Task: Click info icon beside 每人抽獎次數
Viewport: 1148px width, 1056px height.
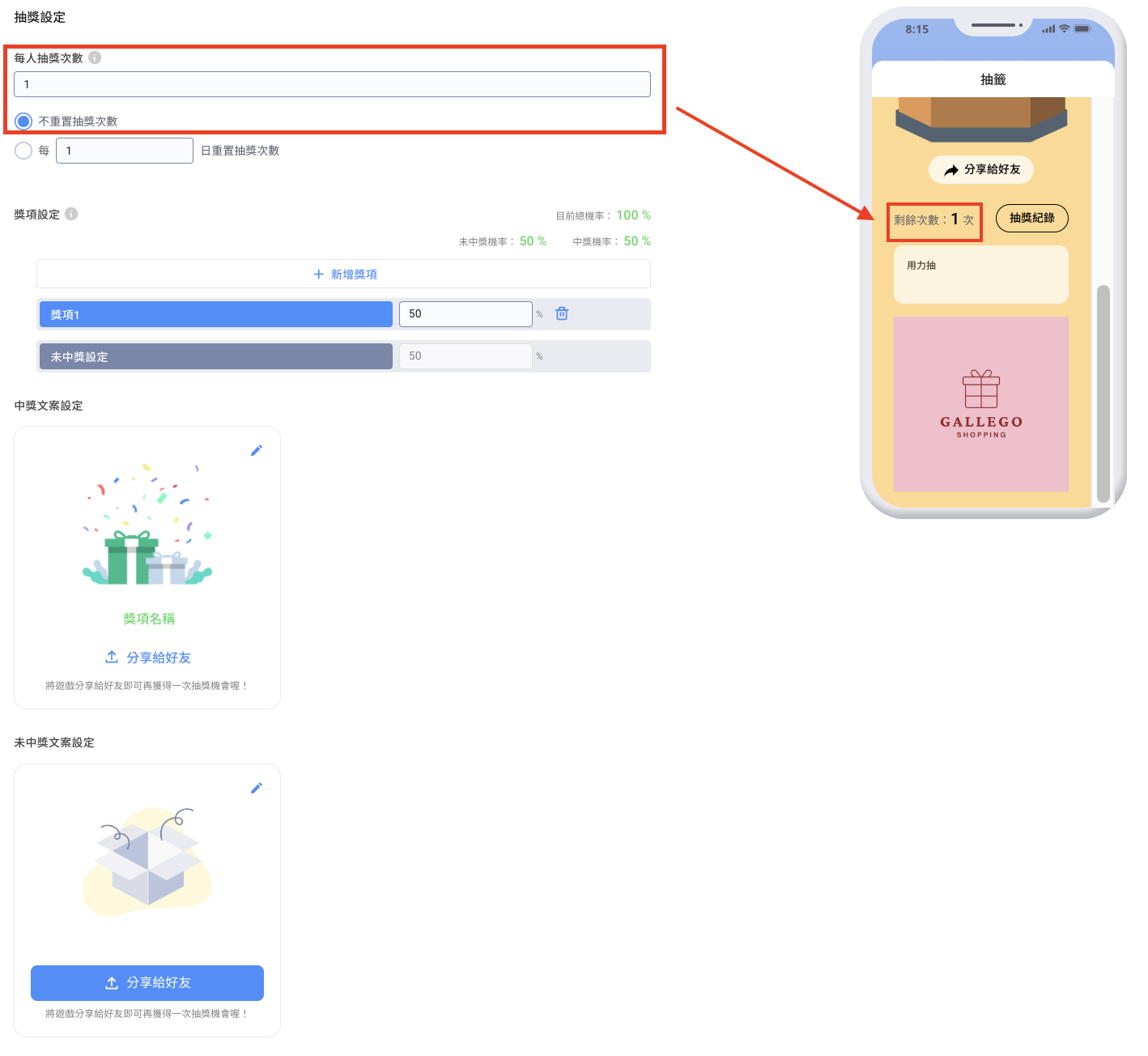Action: point(95,57)
